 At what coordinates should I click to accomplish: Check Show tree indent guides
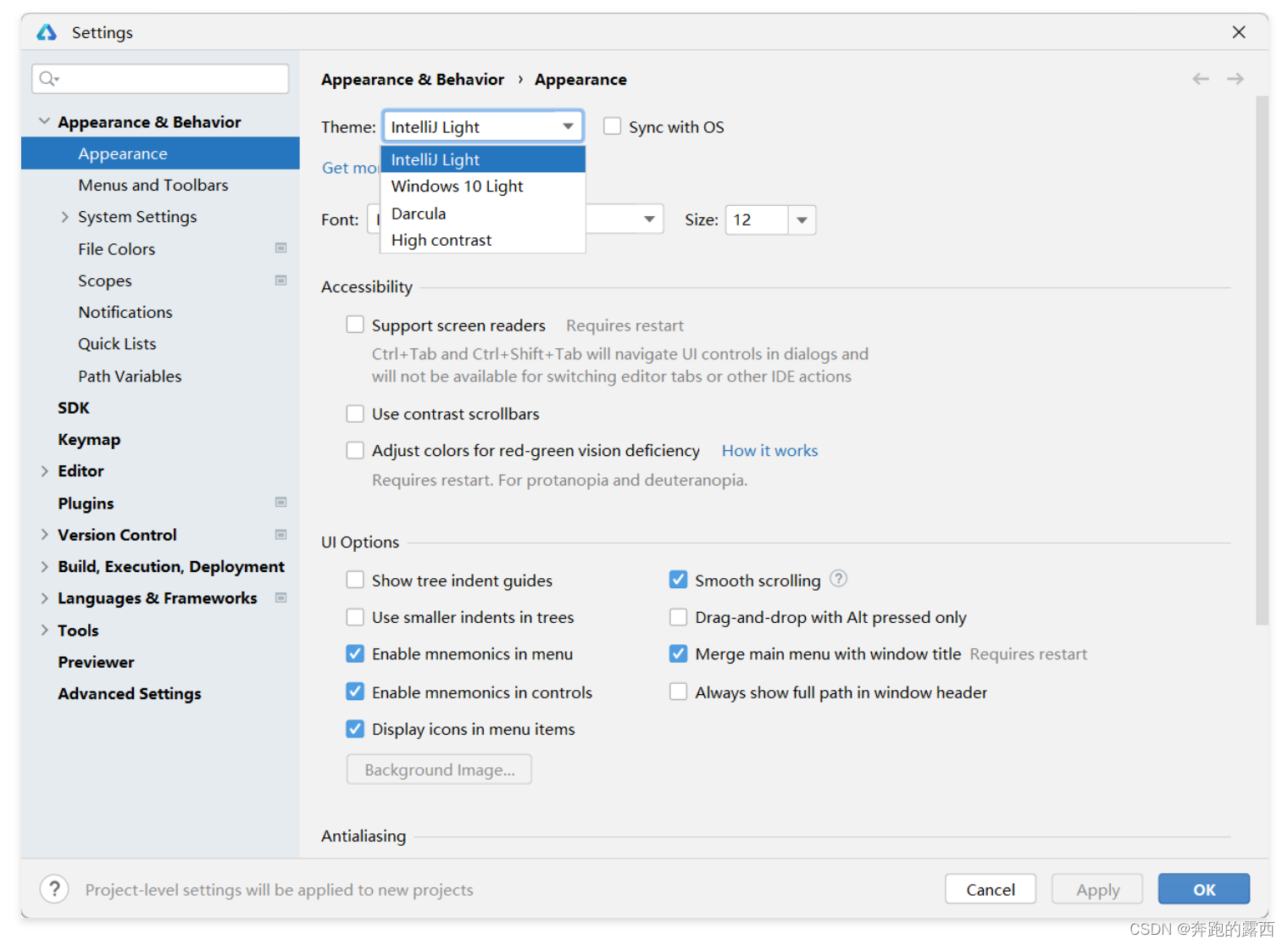pyautogui.click(x=355, y=580)
